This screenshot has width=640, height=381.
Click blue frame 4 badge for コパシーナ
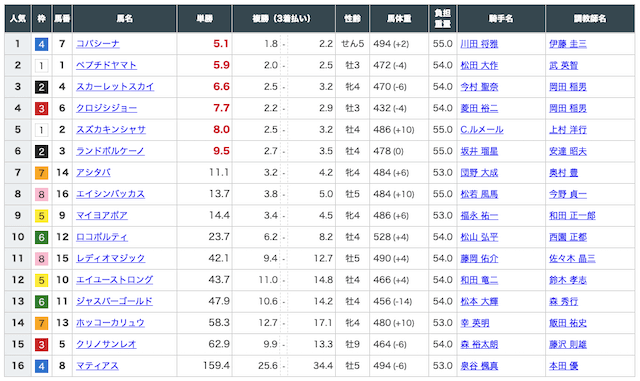pyautogui.click(x=41, y=44)
